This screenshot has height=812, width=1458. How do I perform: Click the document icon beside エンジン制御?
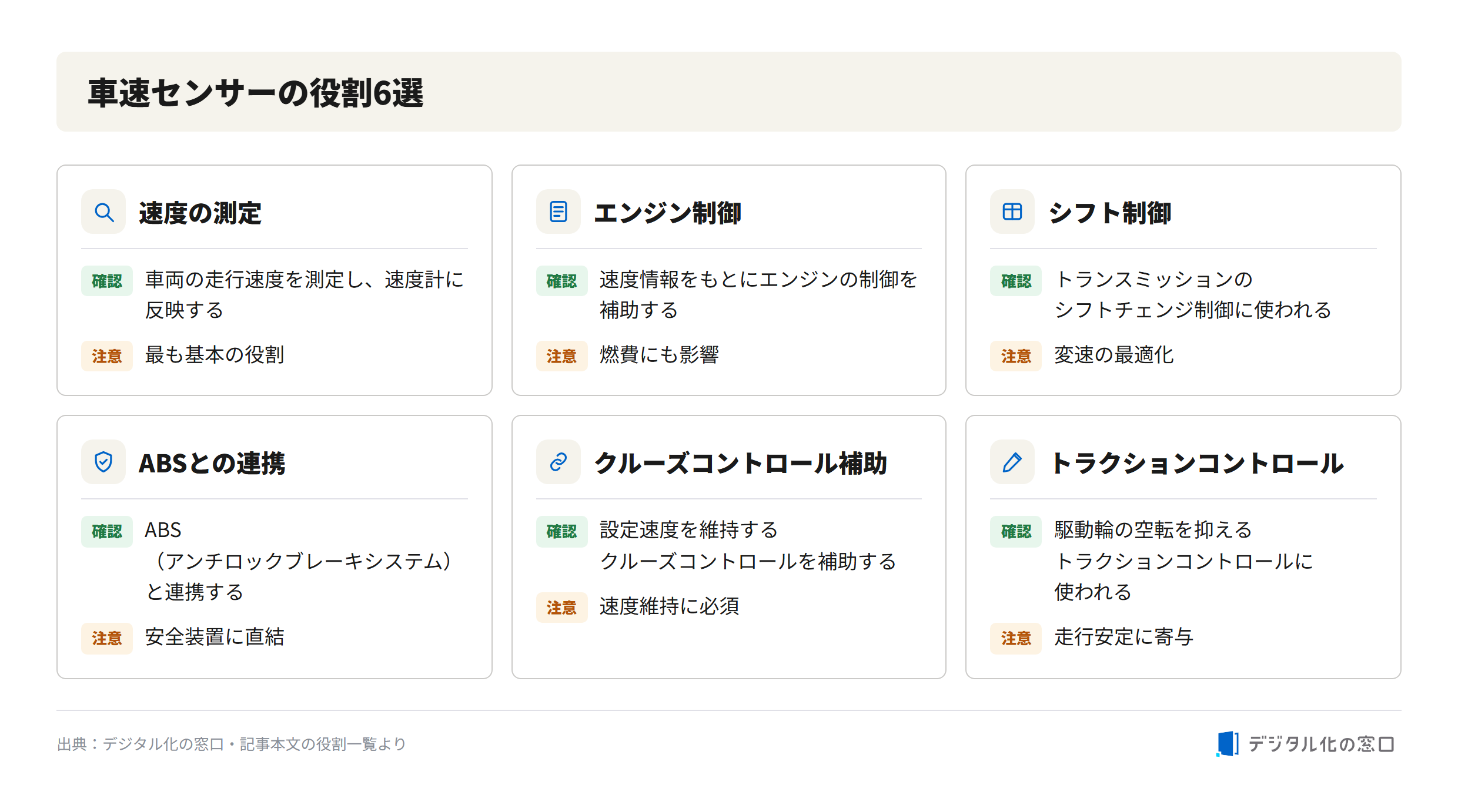(x=559, y=212)
